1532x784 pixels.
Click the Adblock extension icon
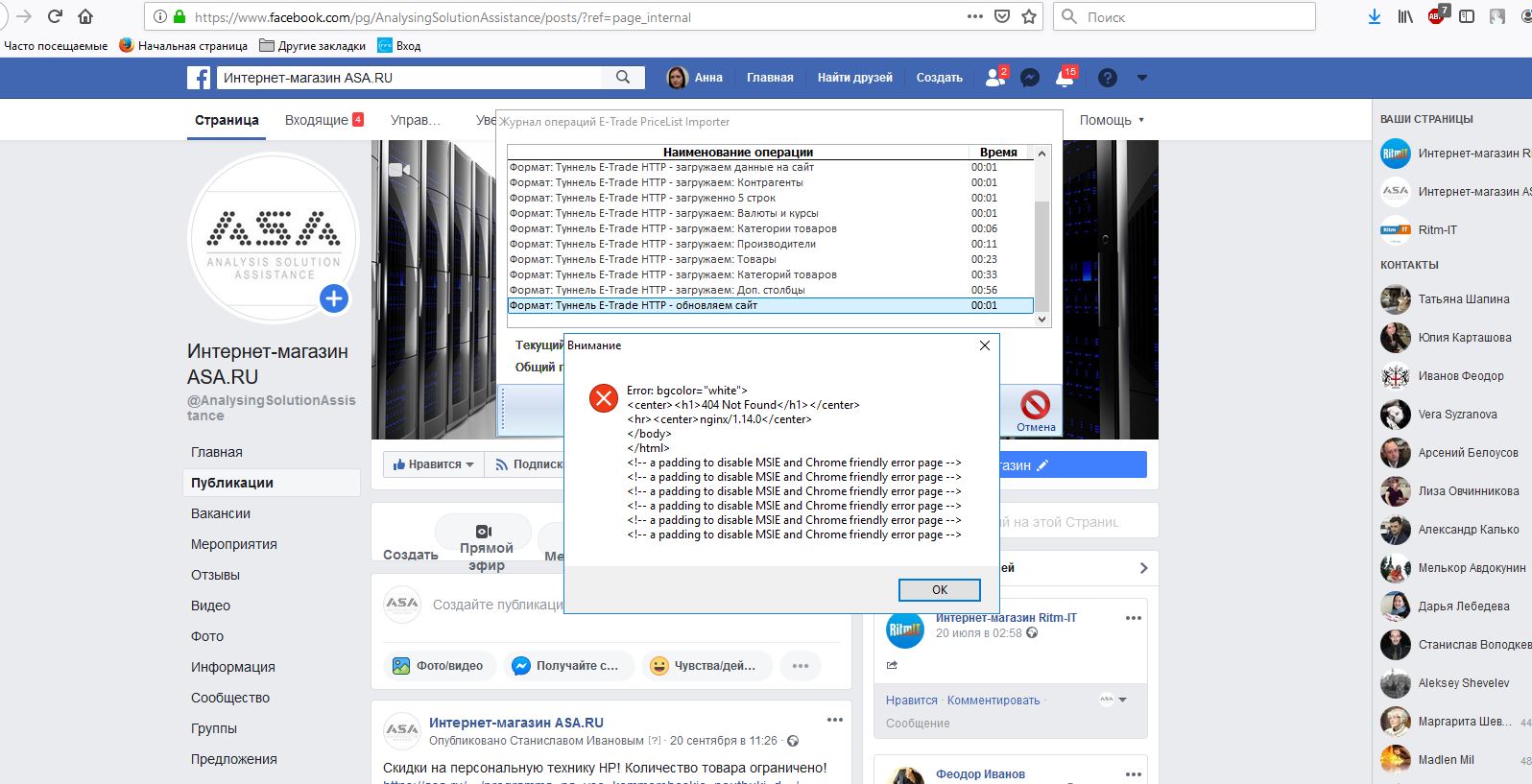1437,15
